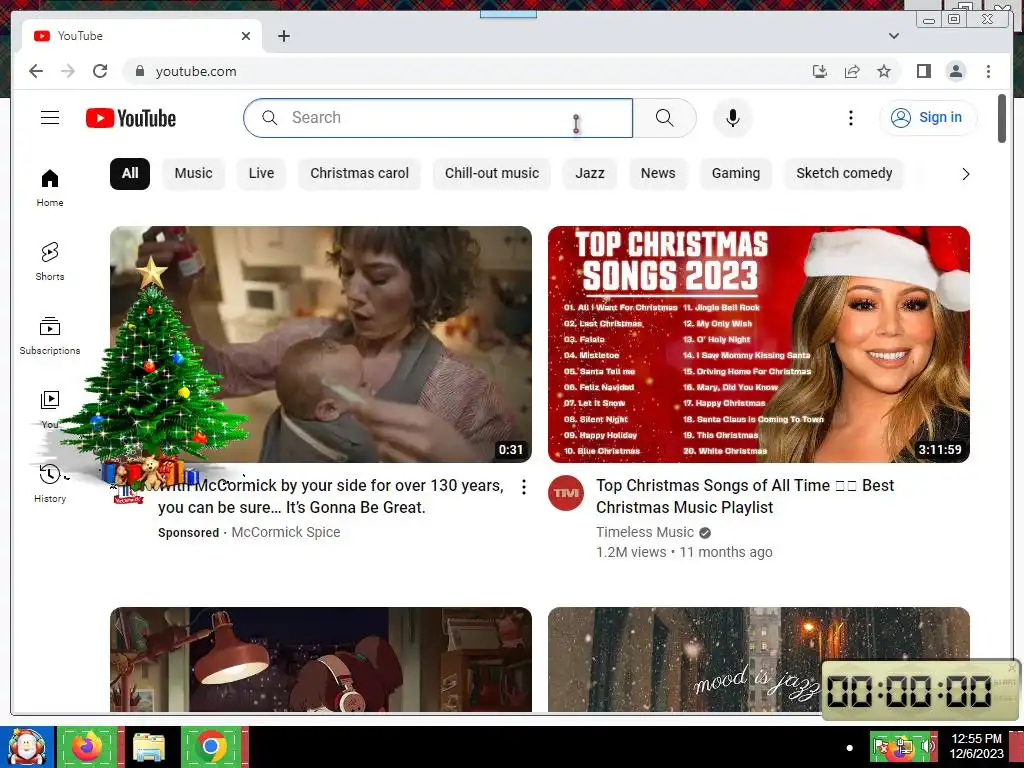Open Chrome three-dot menu

coord(988,71)
